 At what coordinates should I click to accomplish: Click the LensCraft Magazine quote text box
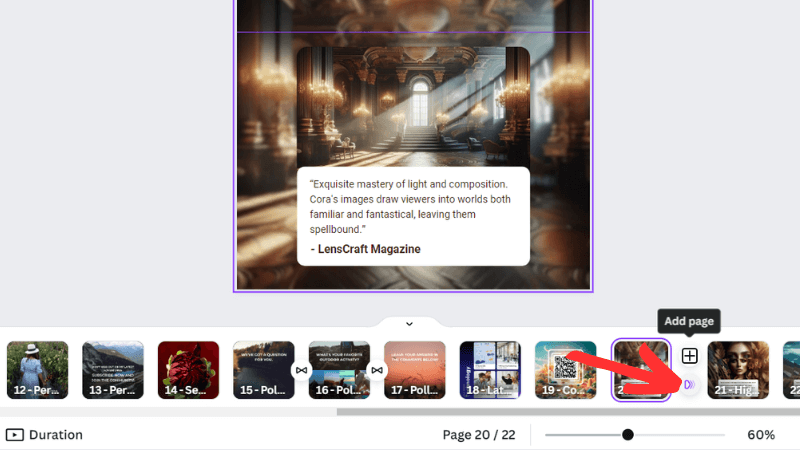413,216
